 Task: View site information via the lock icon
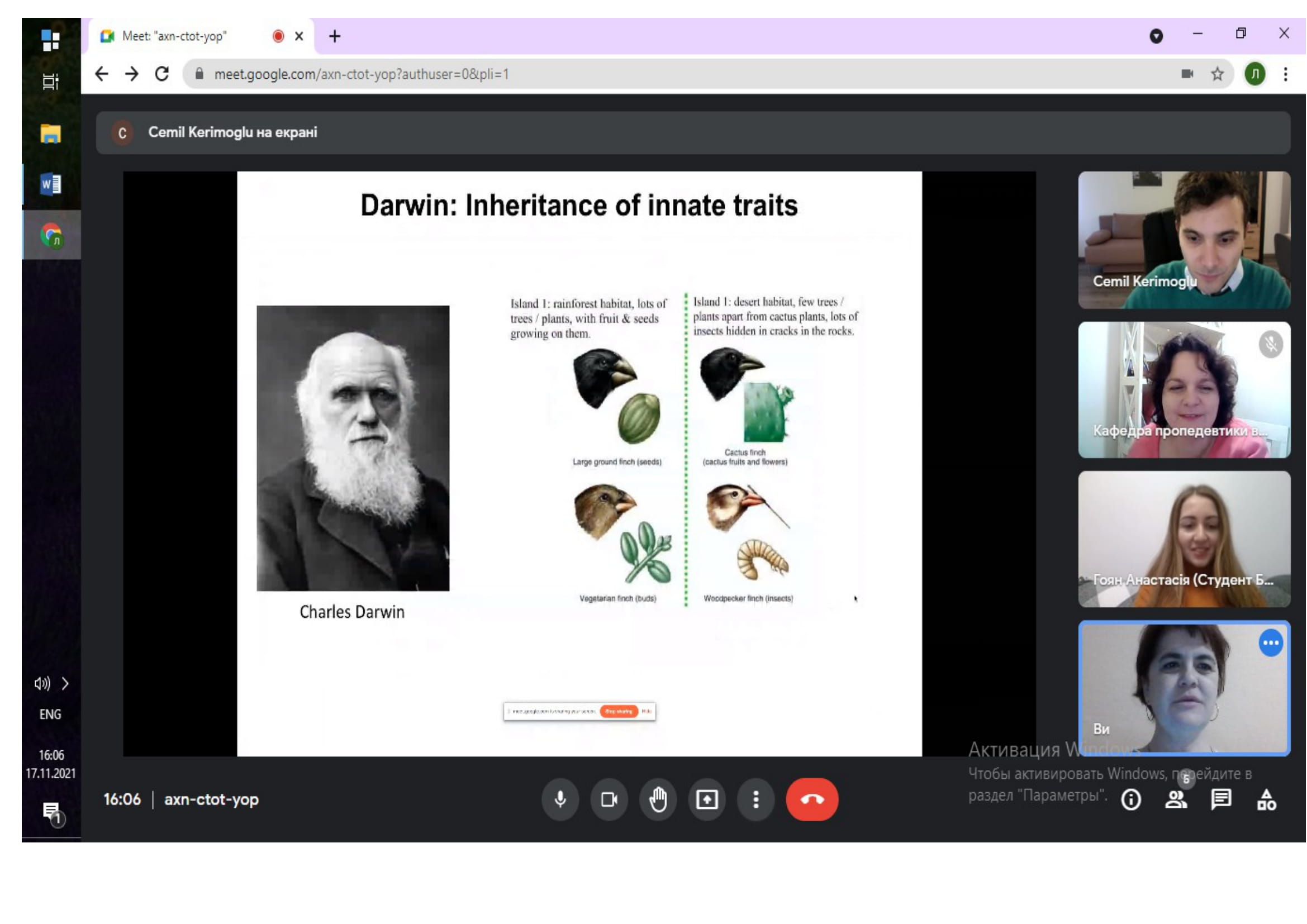tap(199, 74)
